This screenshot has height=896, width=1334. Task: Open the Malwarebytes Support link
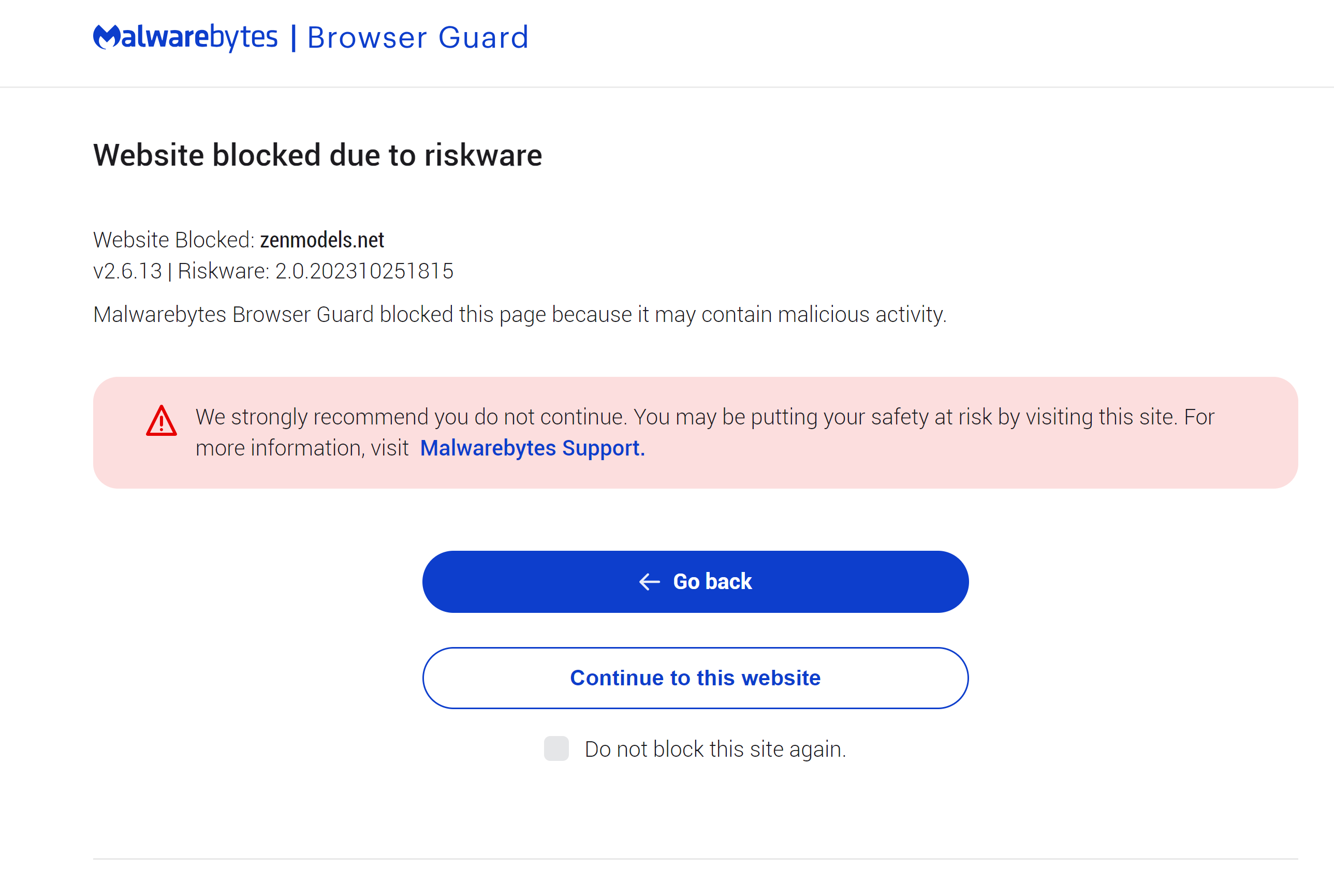click(x=532, y=448)
